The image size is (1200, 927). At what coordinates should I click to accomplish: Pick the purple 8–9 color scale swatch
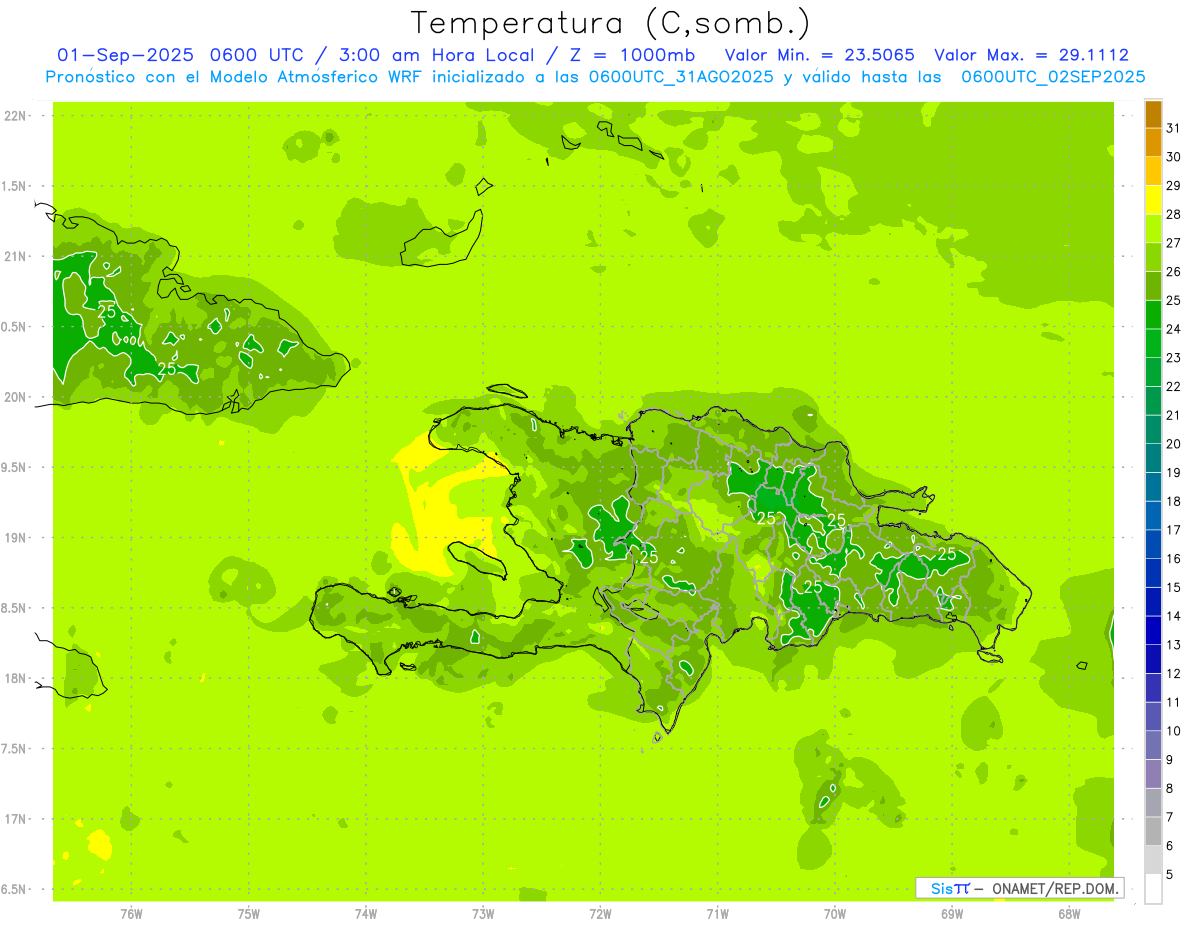click(1153, 774)
